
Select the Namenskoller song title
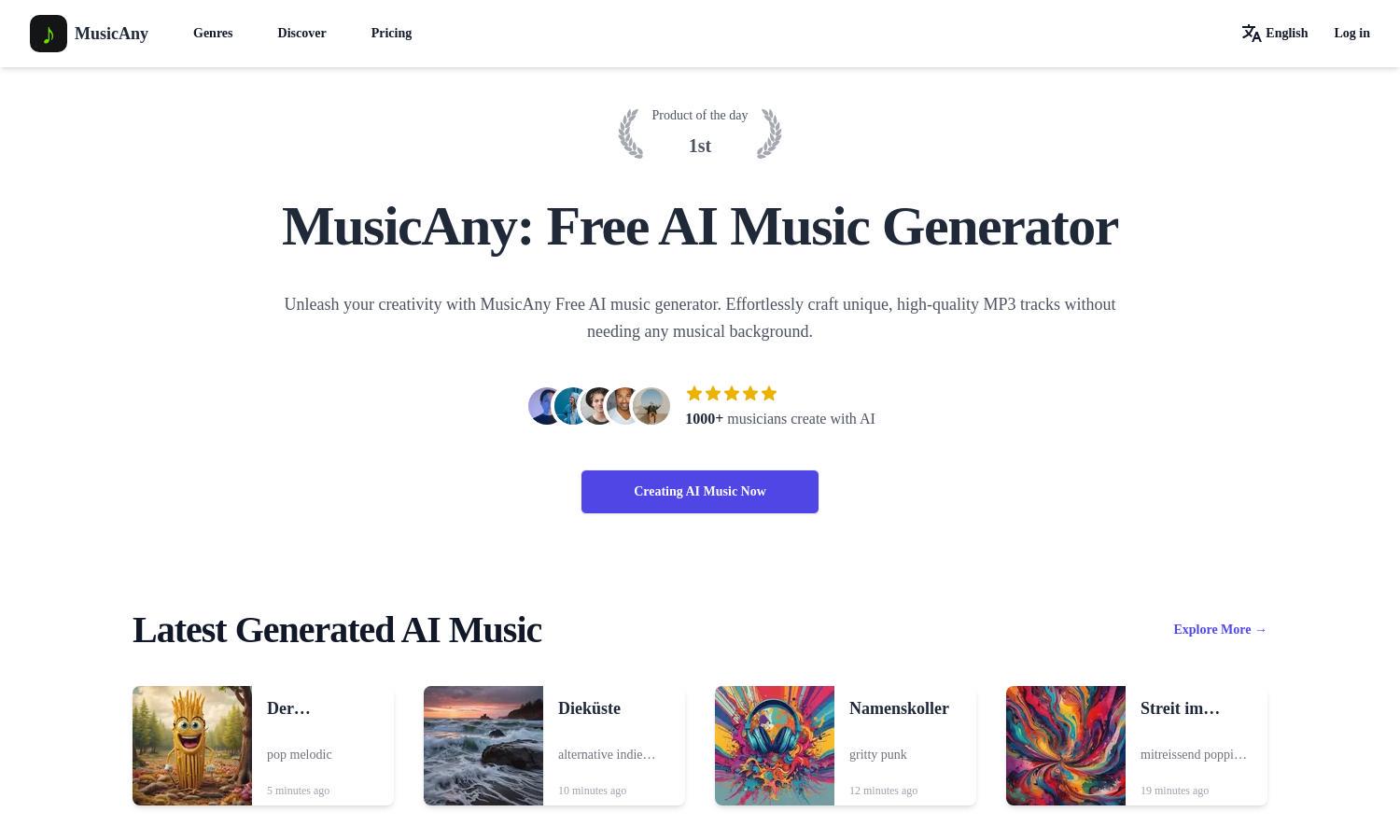tap(899, 708)
